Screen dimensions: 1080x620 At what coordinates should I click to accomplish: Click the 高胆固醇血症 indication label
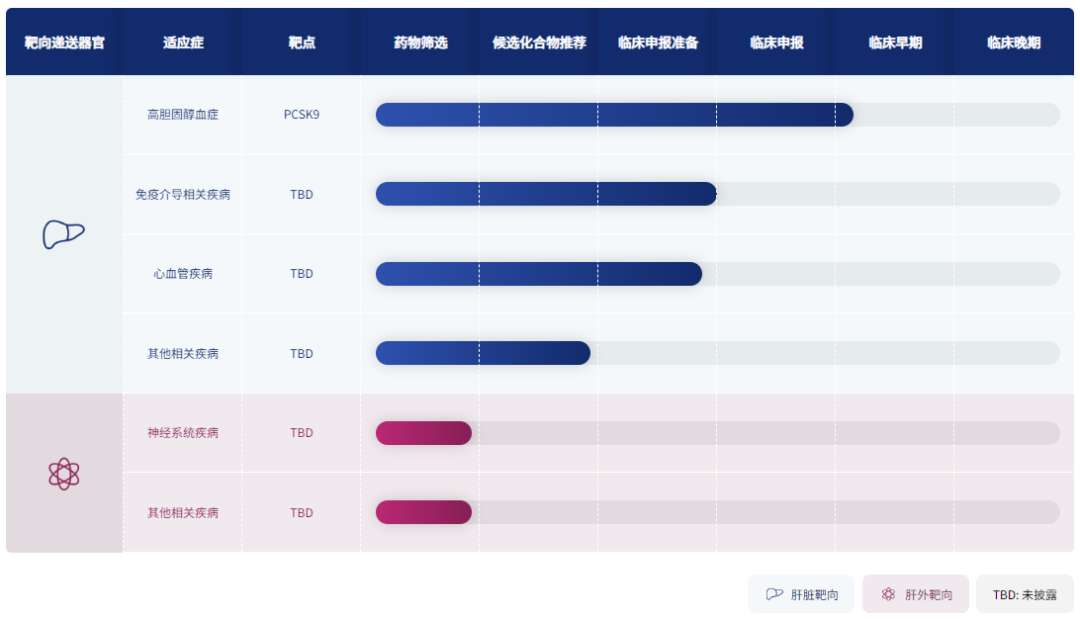coord(183,114)
